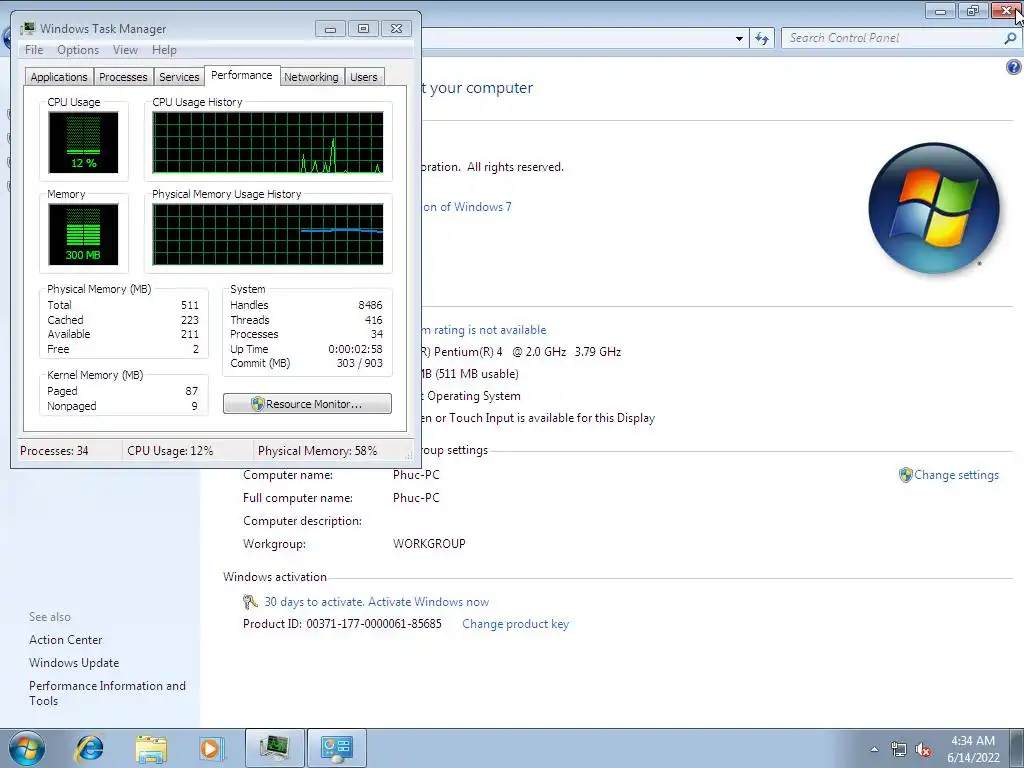
Task: Click the Change settings link
Action: (x=956, y=475)
